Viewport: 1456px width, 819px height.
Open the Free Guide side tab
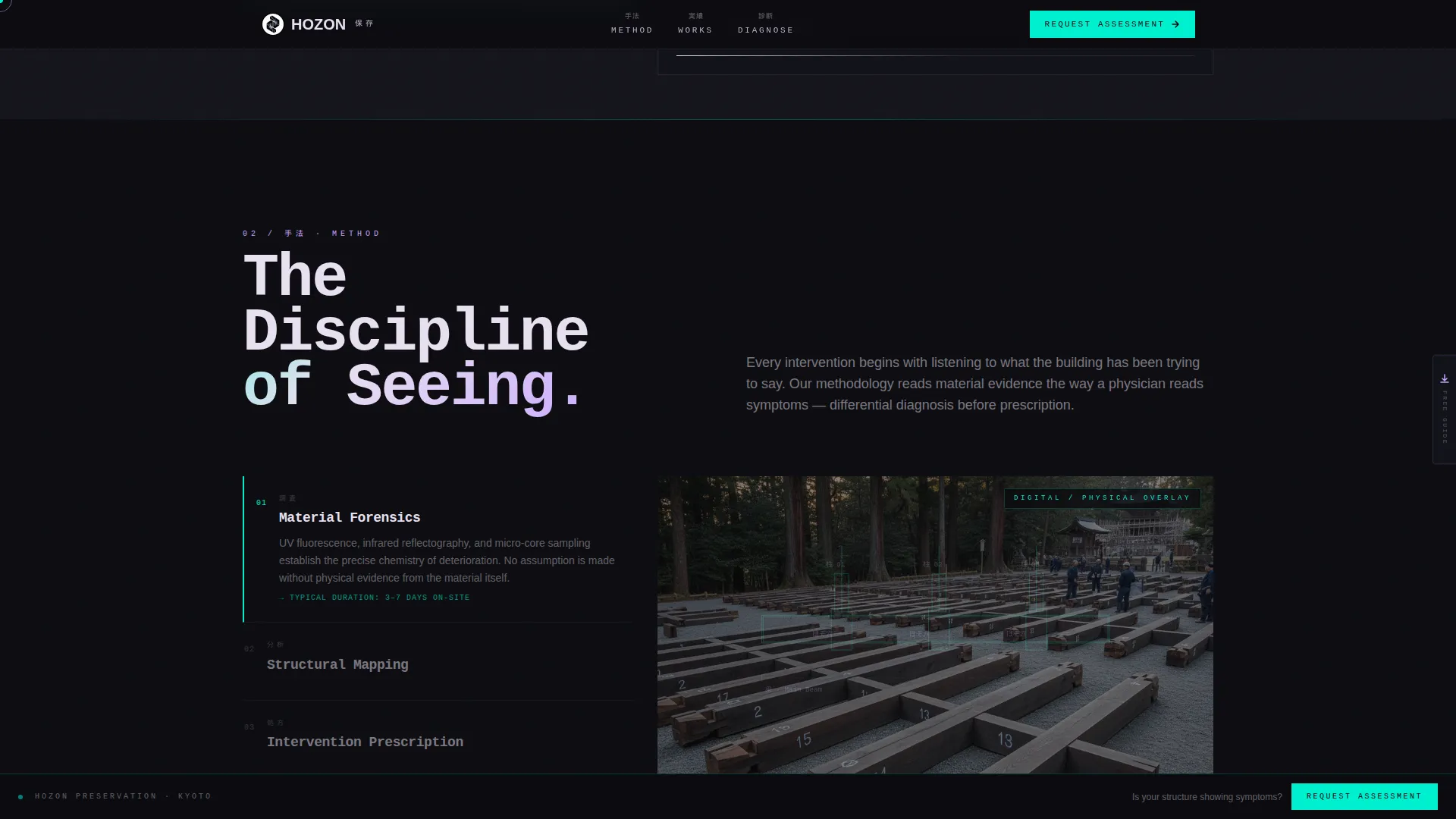point(1444,409)
